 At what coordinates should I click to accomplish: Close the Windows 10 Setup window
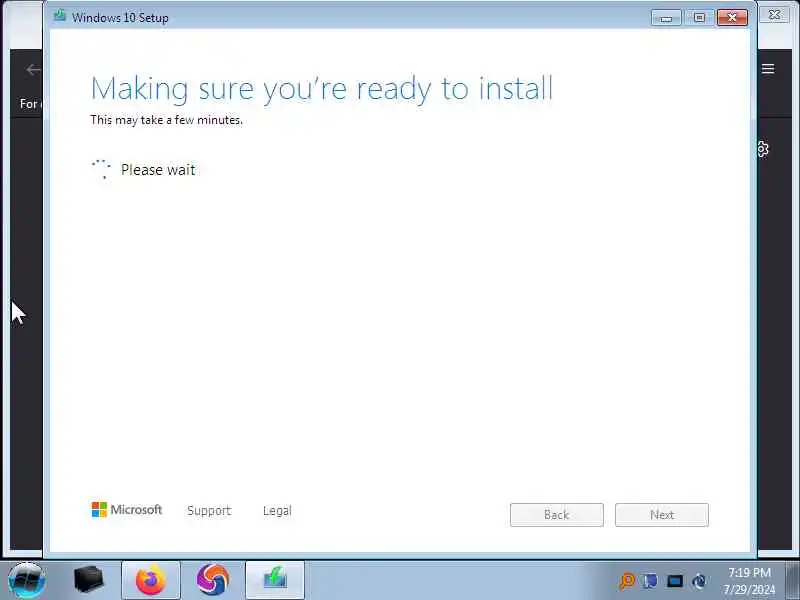732,18
